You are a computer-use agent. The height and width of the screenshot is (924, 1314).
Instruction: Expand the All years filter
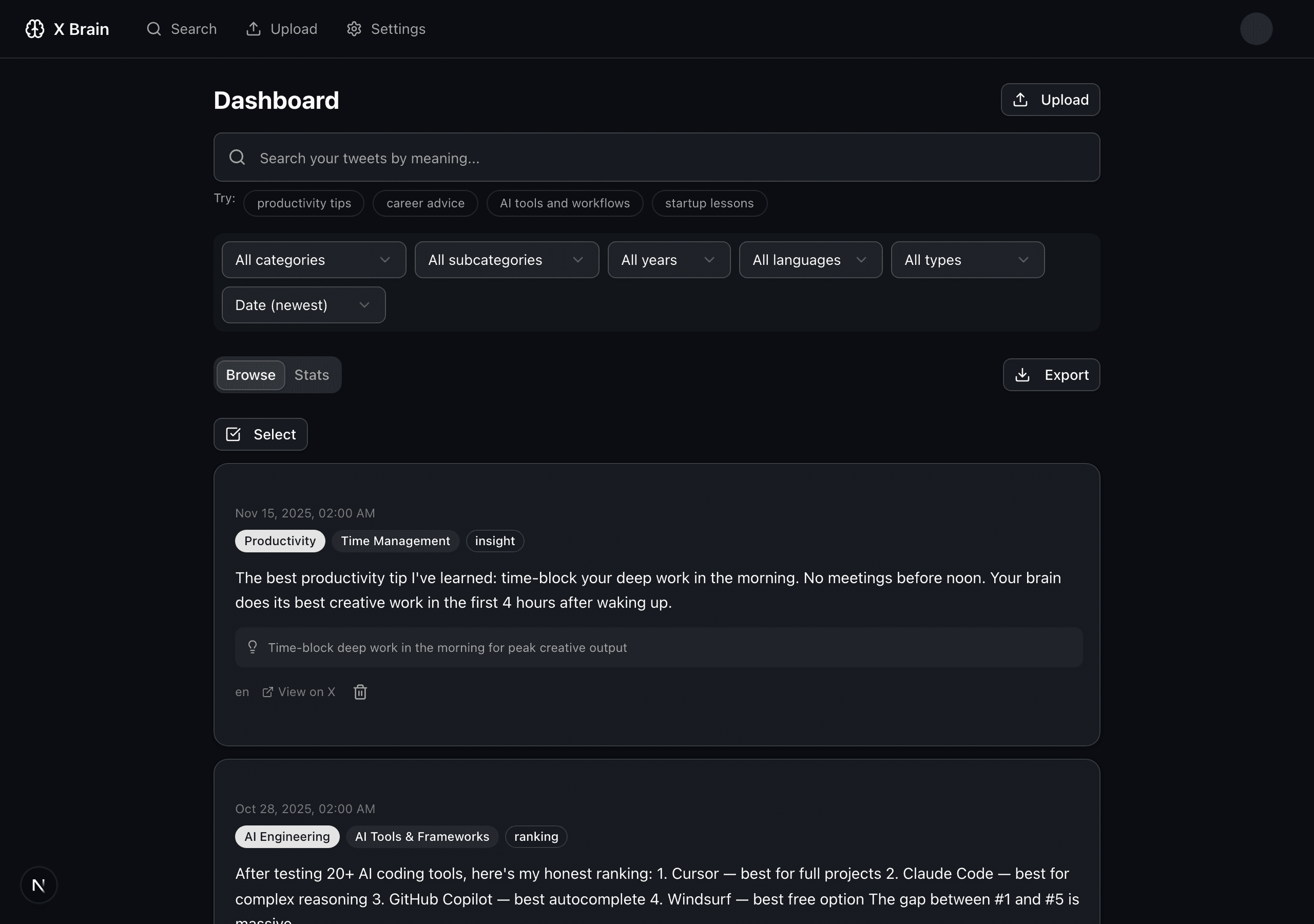[x=668, y=259]
